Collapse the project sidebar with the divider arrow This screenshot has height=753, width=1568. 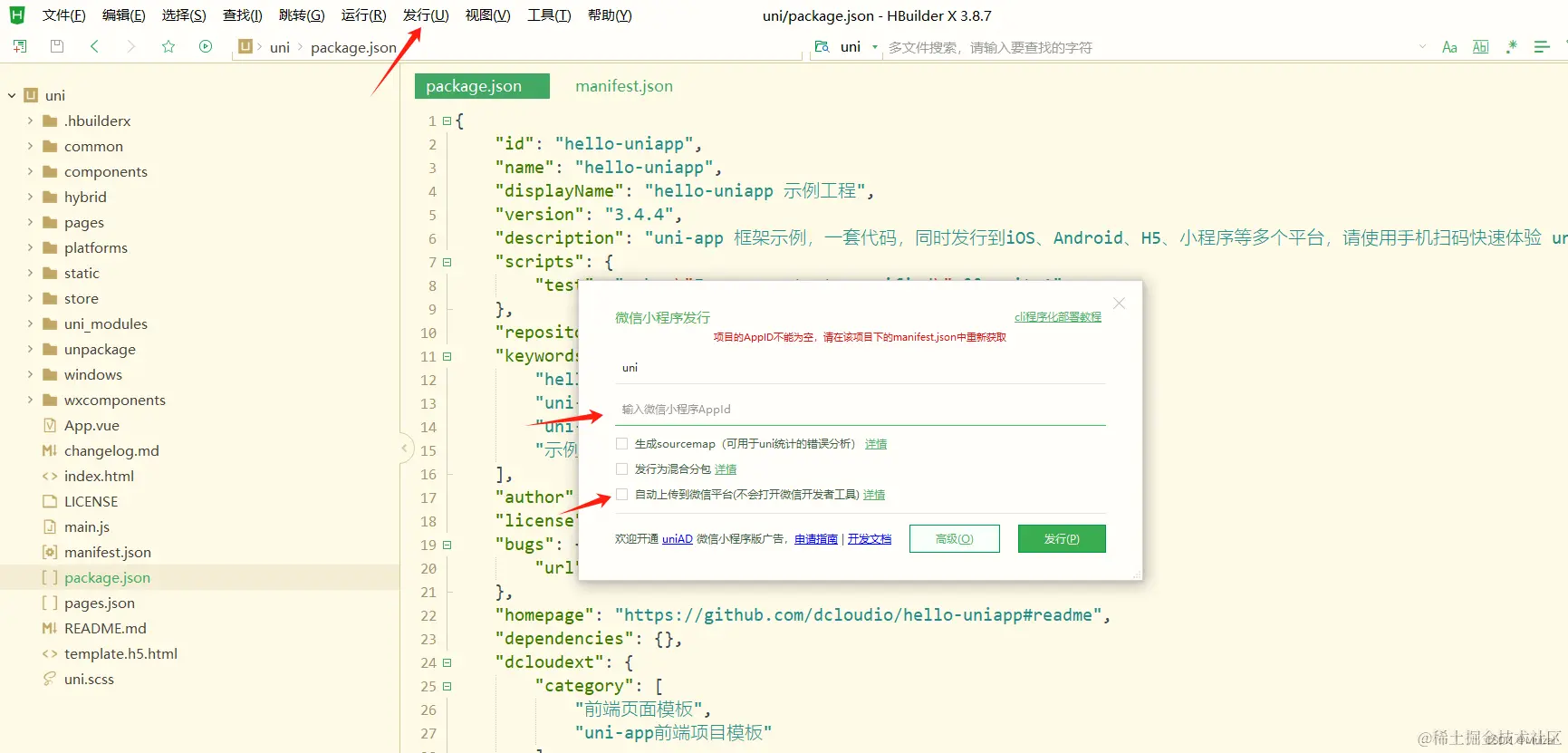tap(404, 448)
